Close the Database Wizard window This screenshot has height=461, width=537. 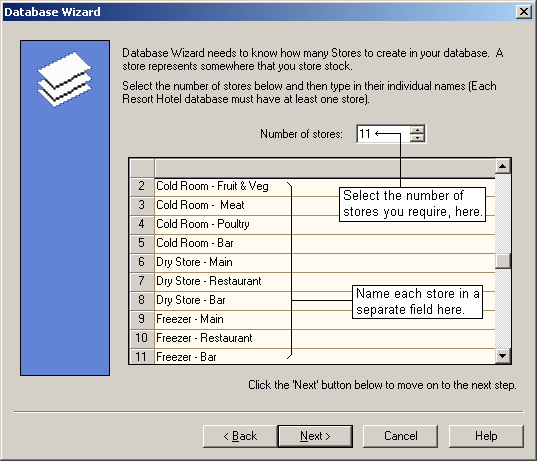[x=524, y=12]
